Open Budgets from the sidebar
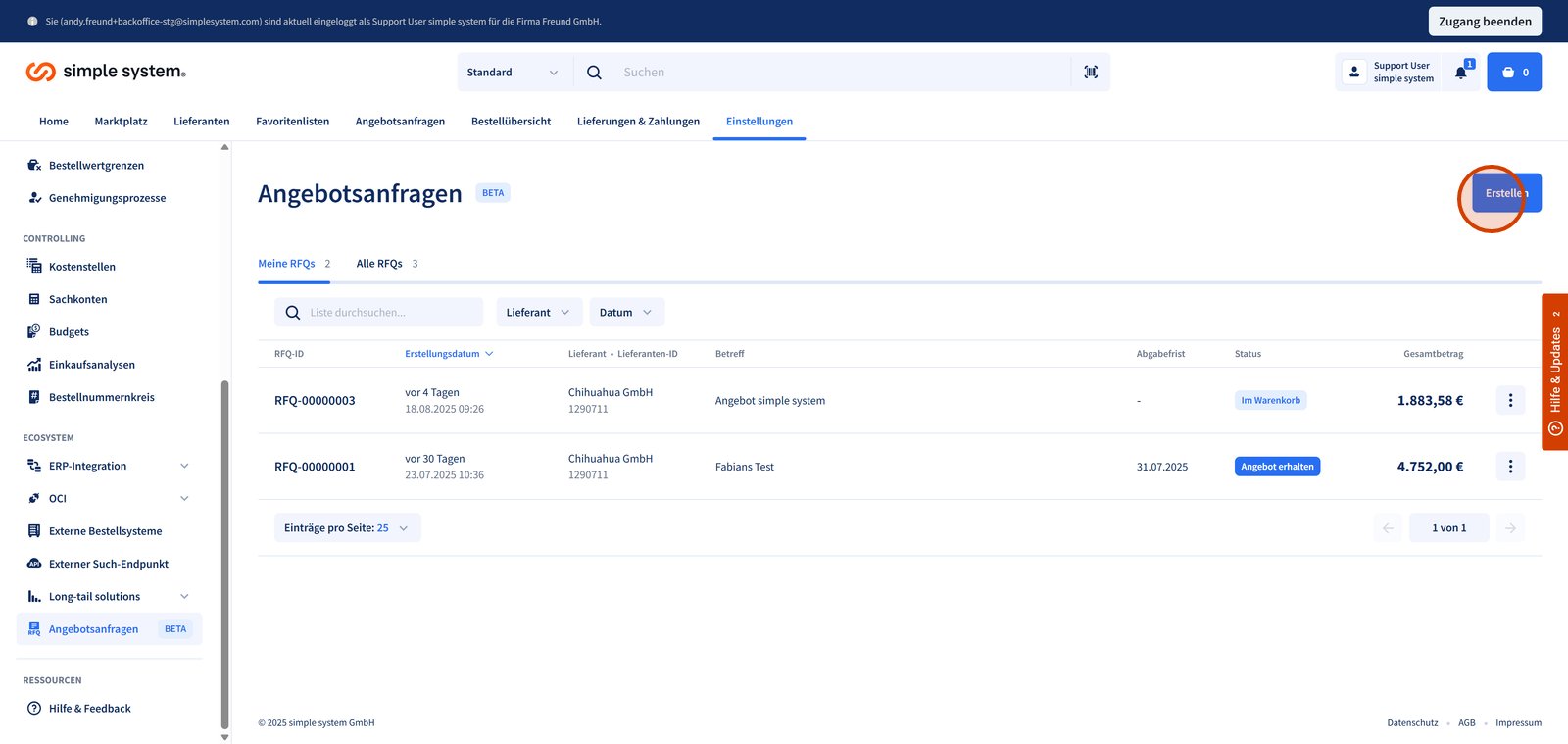Viewport: 1568px width, 744px height. point(69,332)
